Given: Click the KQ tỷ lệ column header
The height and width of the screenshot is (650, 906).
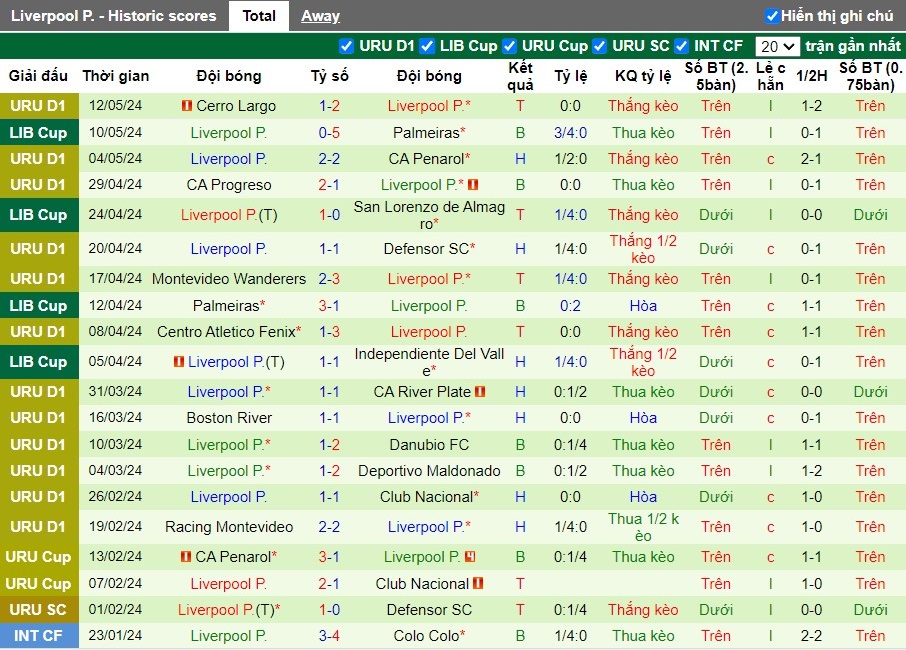Looking at the screenshot, I should tap(643, 76).
